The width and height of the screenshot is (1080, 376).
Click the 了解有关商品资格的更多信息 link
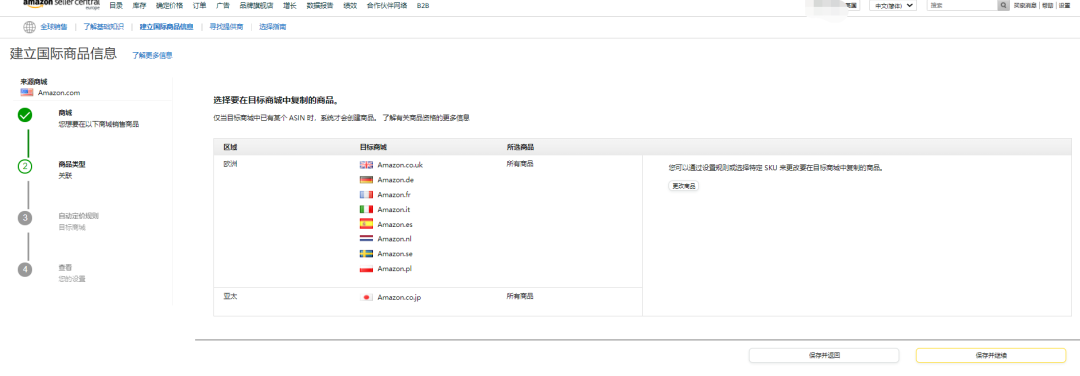click(426, 118)
